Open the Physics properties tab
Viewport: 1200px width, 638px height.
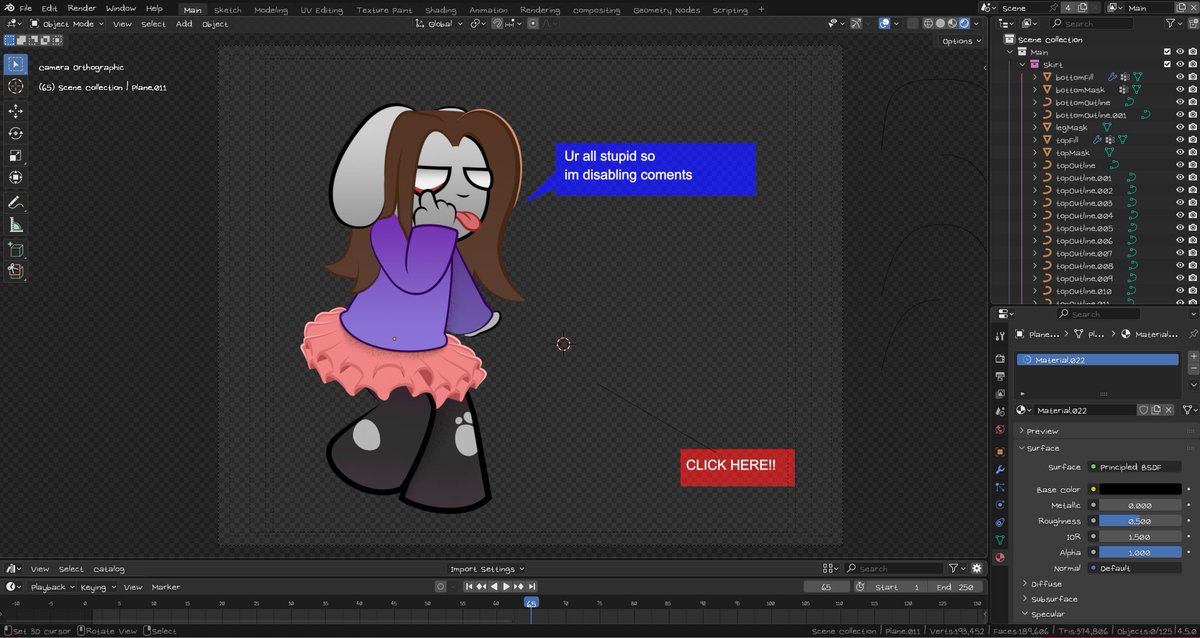point(1000,504)
